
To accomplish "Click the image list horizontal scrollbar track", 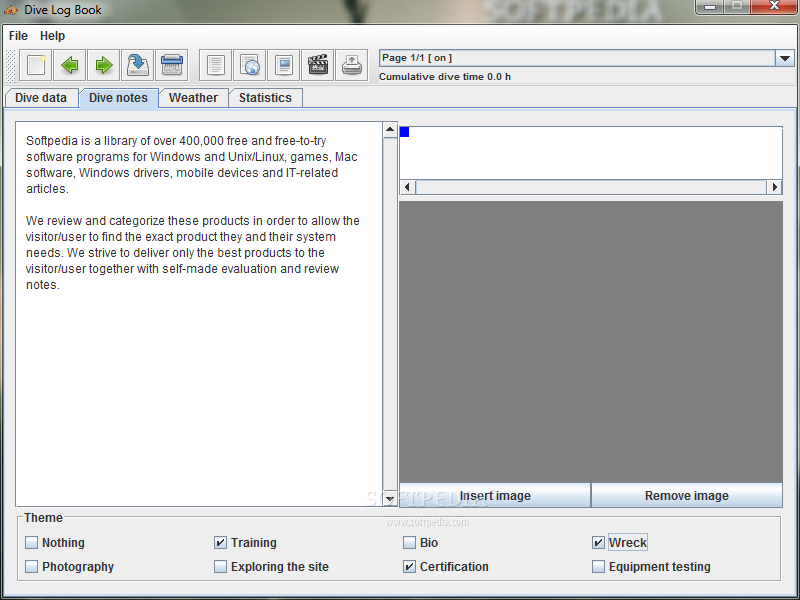I will click(591, 187).
